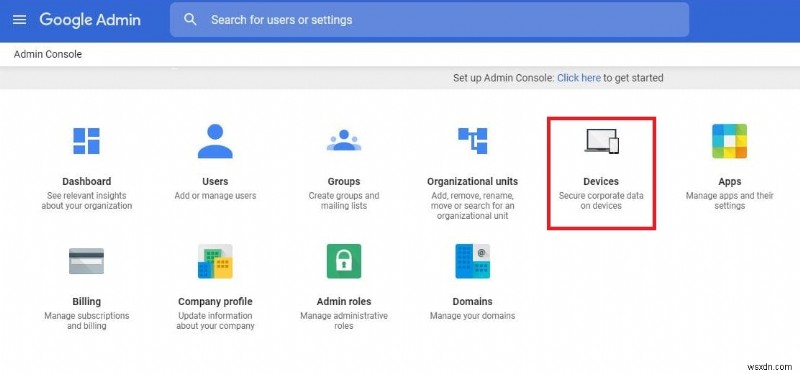Click 'Manage administrative roles' description
Viewport: 800px width, 374px height.
344,321
